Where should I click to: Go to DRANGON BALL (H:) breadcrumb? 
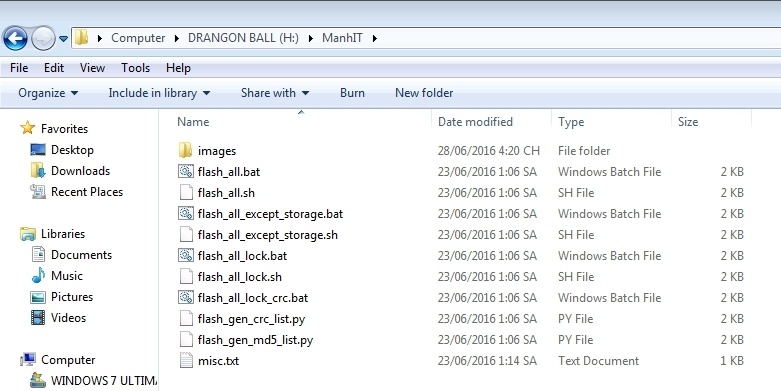coord(243,38)
